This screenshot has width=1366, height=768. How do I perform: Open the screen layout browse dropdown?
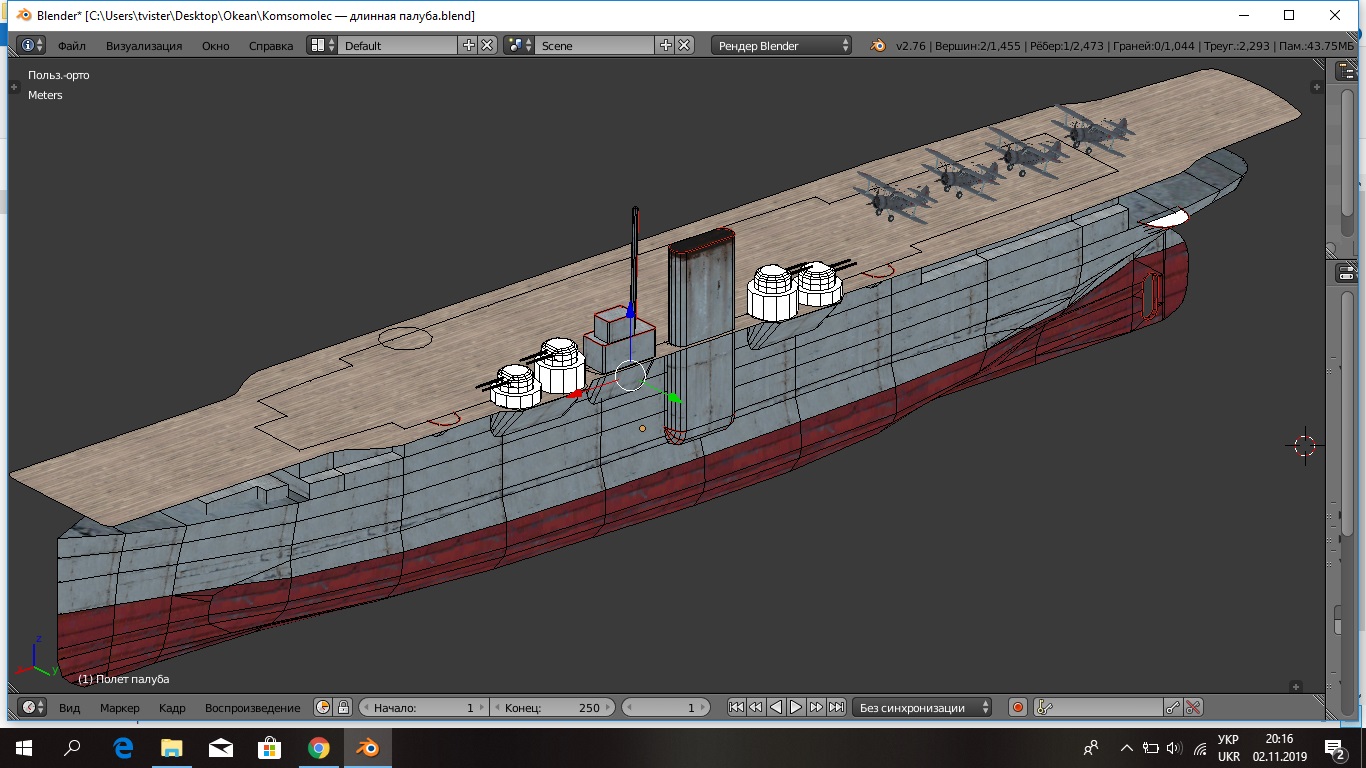[x=321, y=46]
